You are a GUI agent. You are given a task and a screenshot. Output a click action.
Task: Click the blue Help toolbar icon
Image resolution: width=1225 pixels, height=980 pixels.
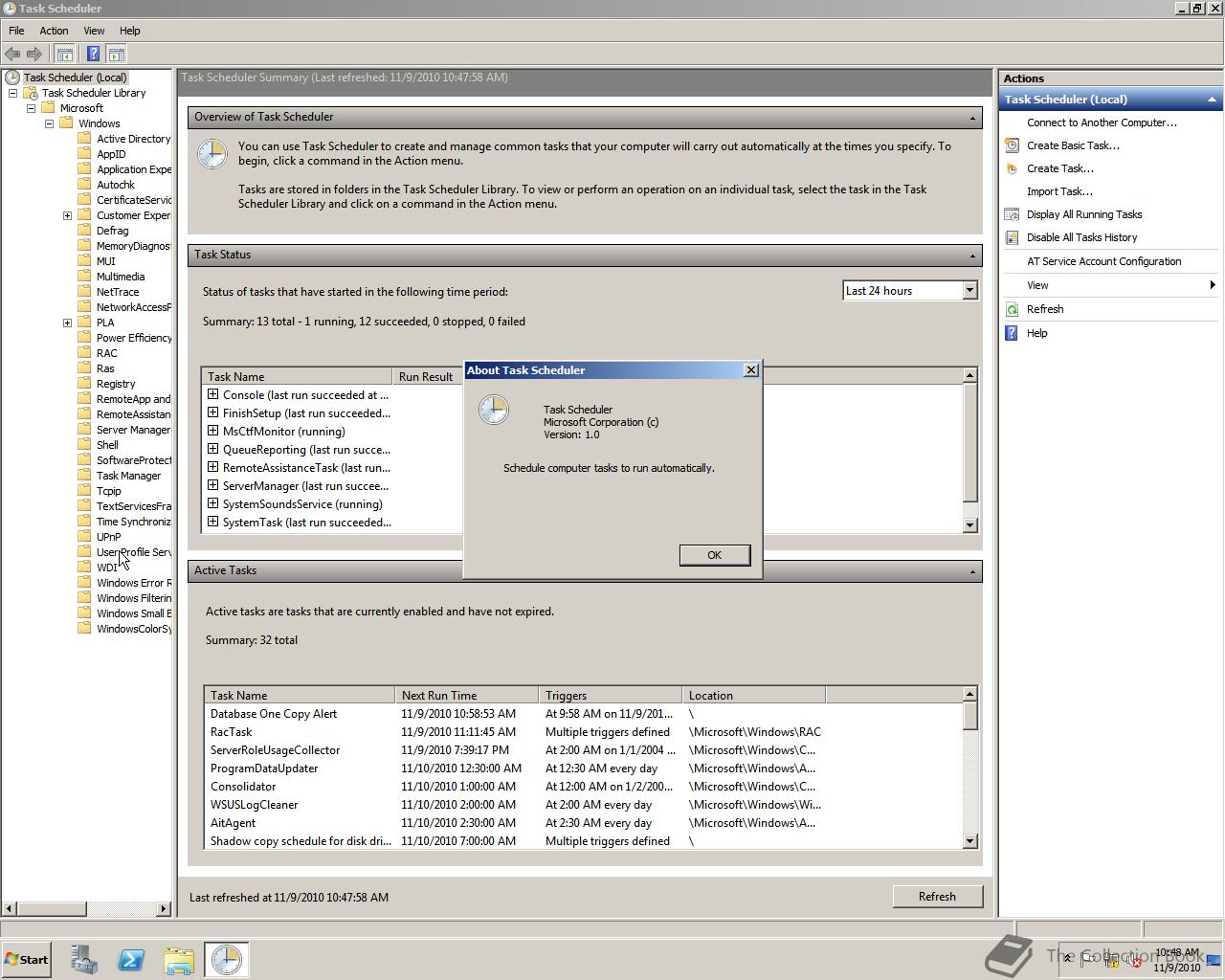(x=93, y=55)
